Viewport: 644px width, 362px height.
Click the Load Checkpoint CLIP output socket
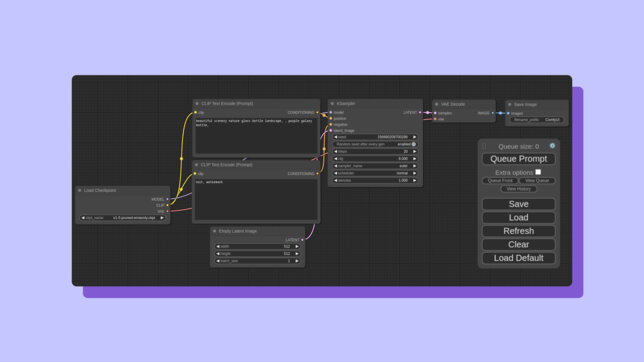(x=167, y=205)
